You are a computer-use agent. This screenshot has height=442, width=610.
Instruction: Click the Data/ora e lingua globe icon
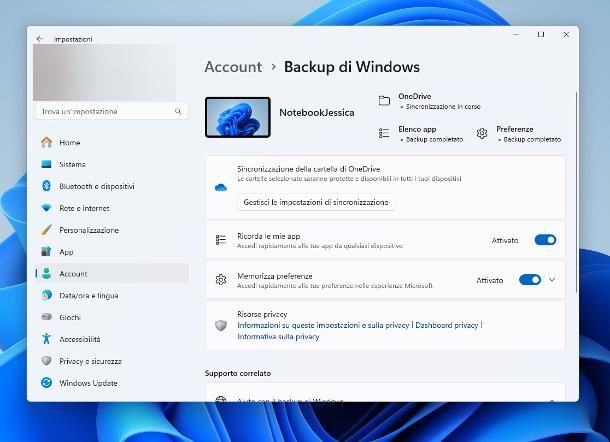coord(46,295)
